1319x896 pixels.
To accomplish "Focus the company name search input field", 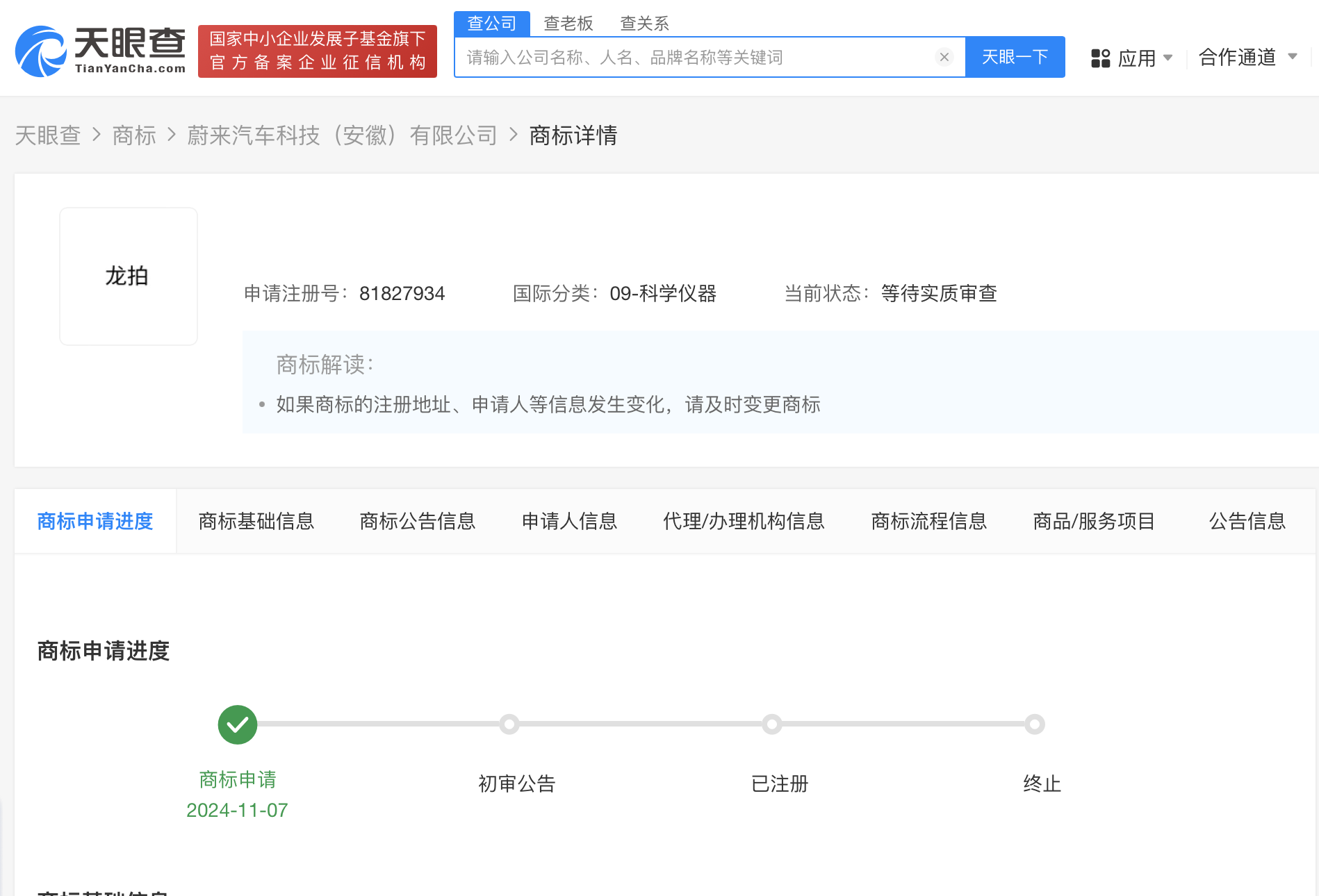I will [x=695, y=57].
